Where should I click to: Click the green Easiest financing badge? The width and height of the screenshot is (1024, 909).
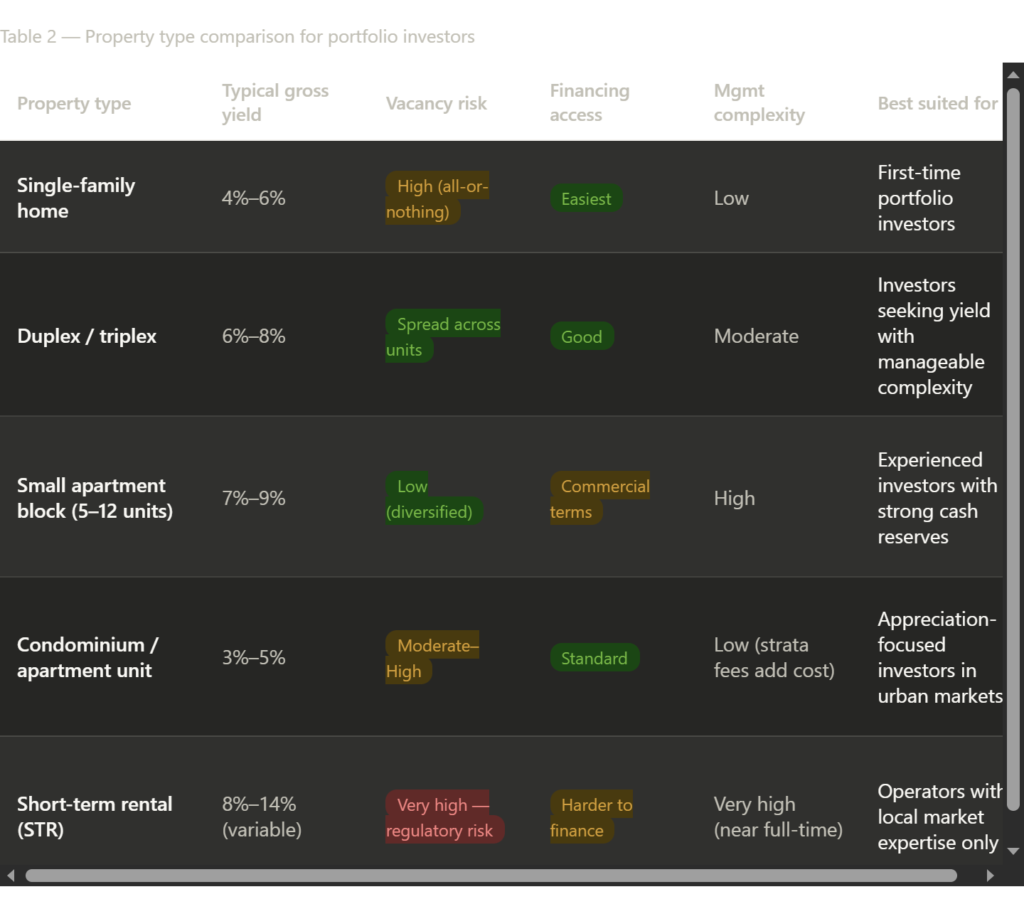coord(586,199)
